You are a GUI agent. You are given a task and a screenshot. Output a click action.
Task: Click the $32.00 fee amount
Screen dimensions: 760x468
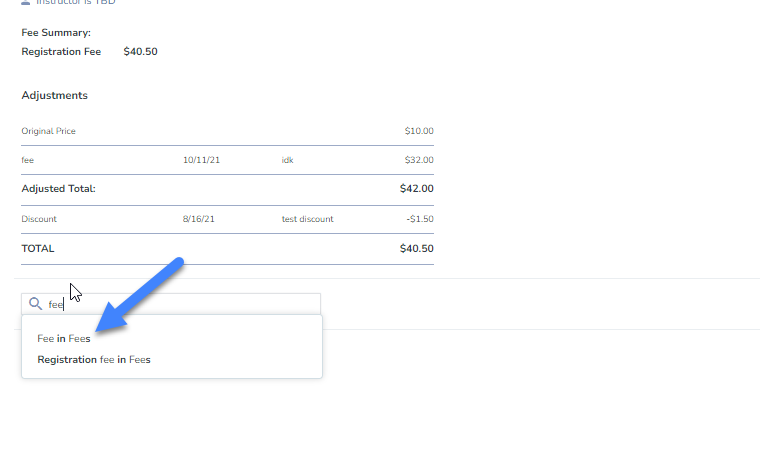point(419,160)
